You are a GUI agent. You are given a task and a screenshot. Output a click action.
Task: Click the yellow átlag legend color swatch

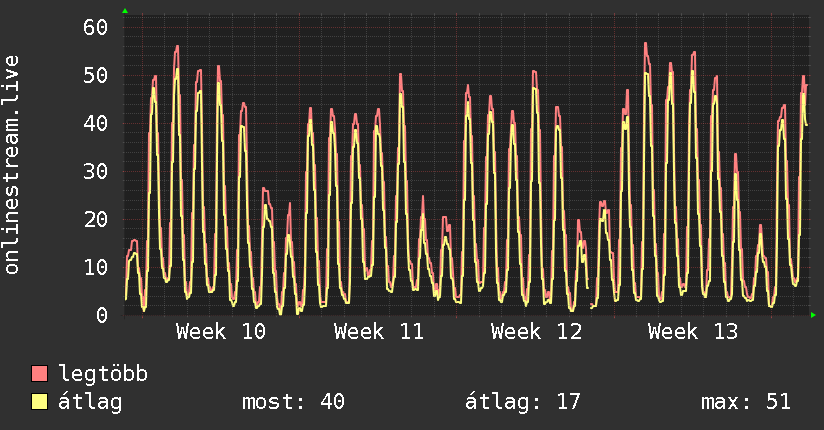pyautogui.click(x=40, y=402)
